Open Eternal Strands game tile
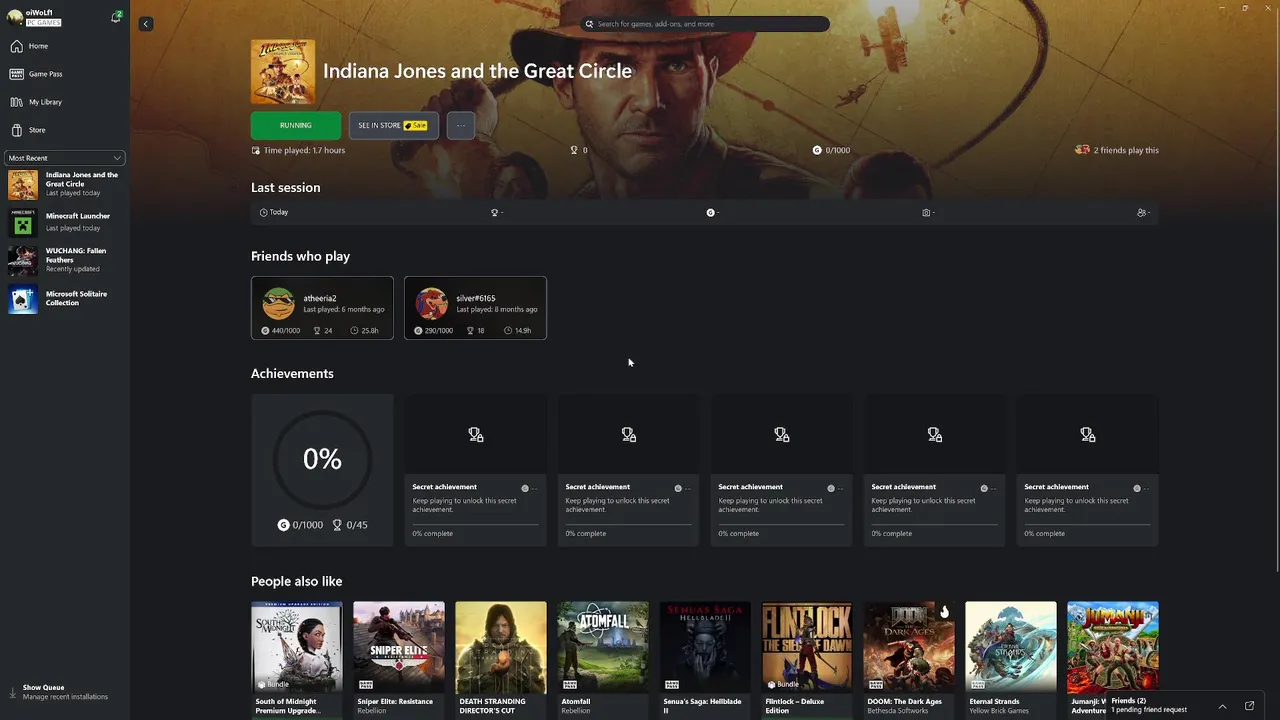 [1011, 658]
